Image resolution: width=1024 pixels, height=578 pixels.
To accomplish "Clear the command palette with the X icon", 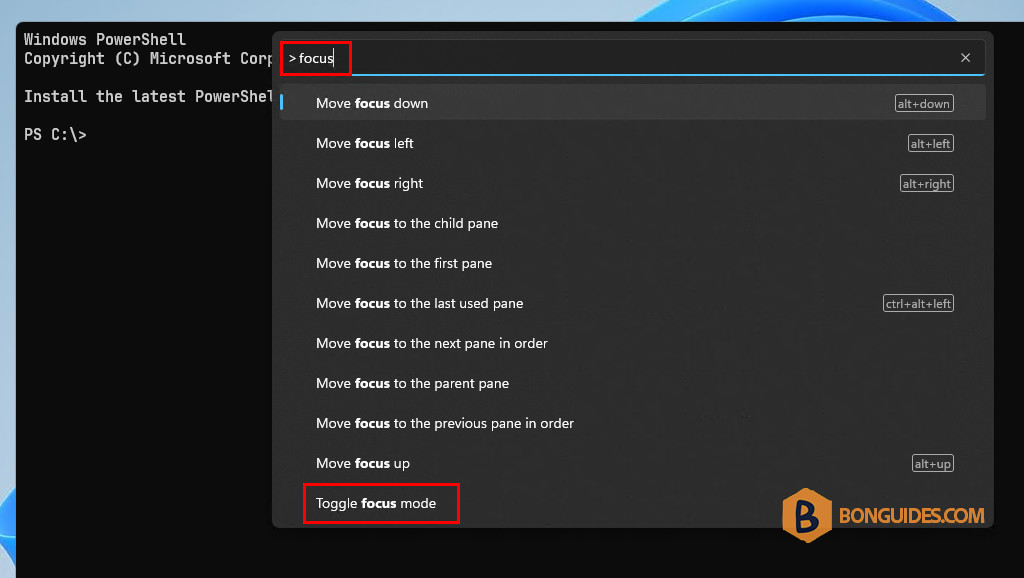I will click(965, 58).
